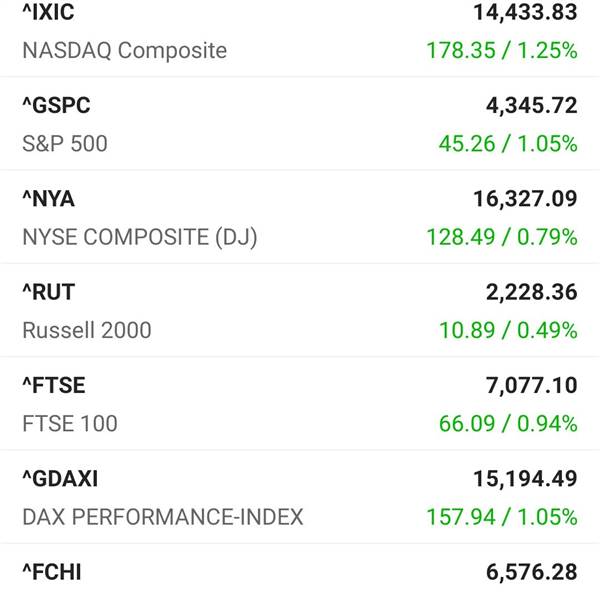Image resolution: width=600 pixels, height=600 pixels.
Task: Tap the 4,345.72 S&P price
Action: click(x=532, y=106)
